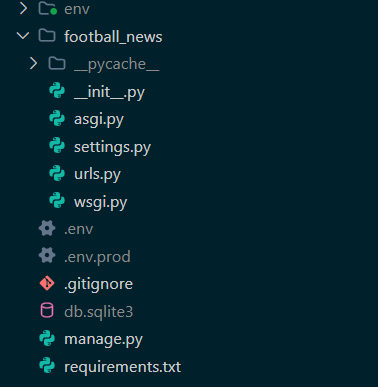Screen dimensions: 378x387
Task: Open the urls.py file
Action: [97, 174]
